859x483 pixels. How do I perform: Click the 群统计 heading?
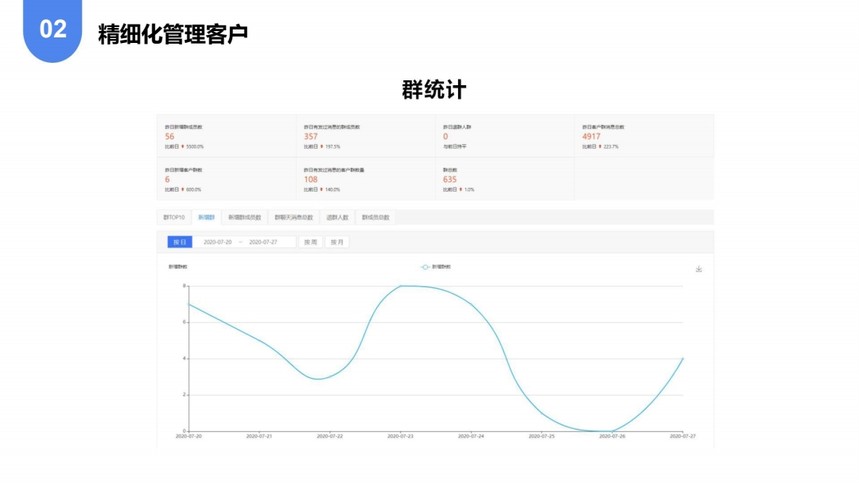(x=434, y=90)
